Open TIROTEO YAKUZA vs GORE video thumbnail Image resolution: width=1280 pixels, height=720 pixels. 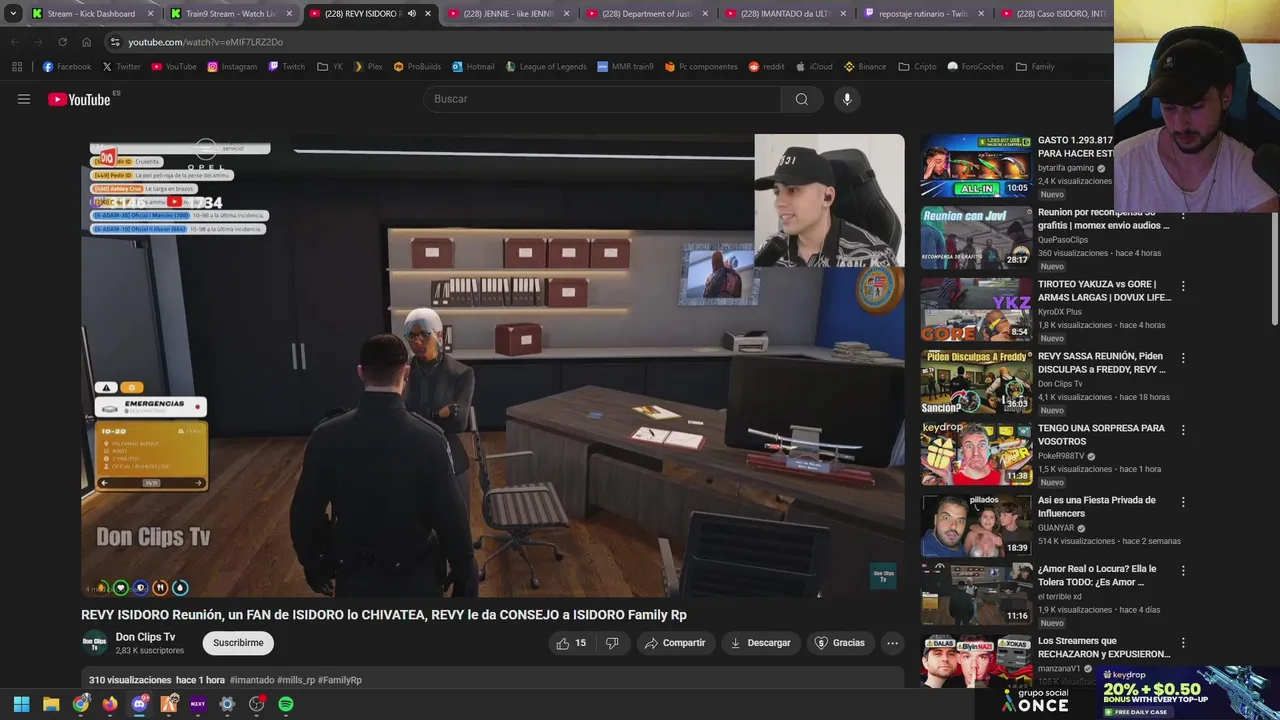976,310
